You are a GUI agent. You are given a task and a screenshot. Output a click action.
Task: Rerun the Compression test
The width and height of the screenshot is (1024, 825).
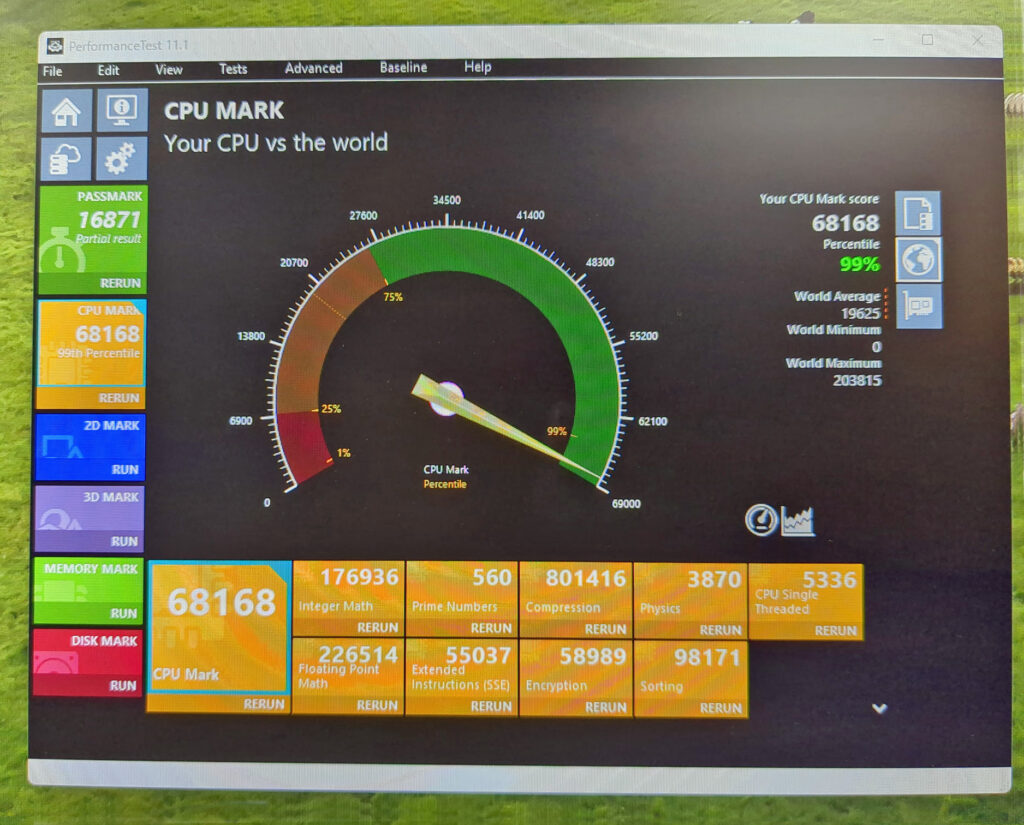coord(605,629)
